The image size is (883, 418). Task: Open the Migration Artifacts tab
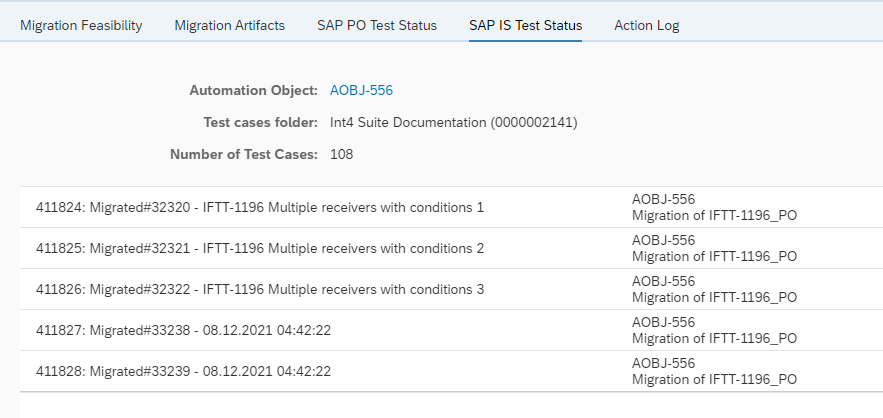click(229, 25)
